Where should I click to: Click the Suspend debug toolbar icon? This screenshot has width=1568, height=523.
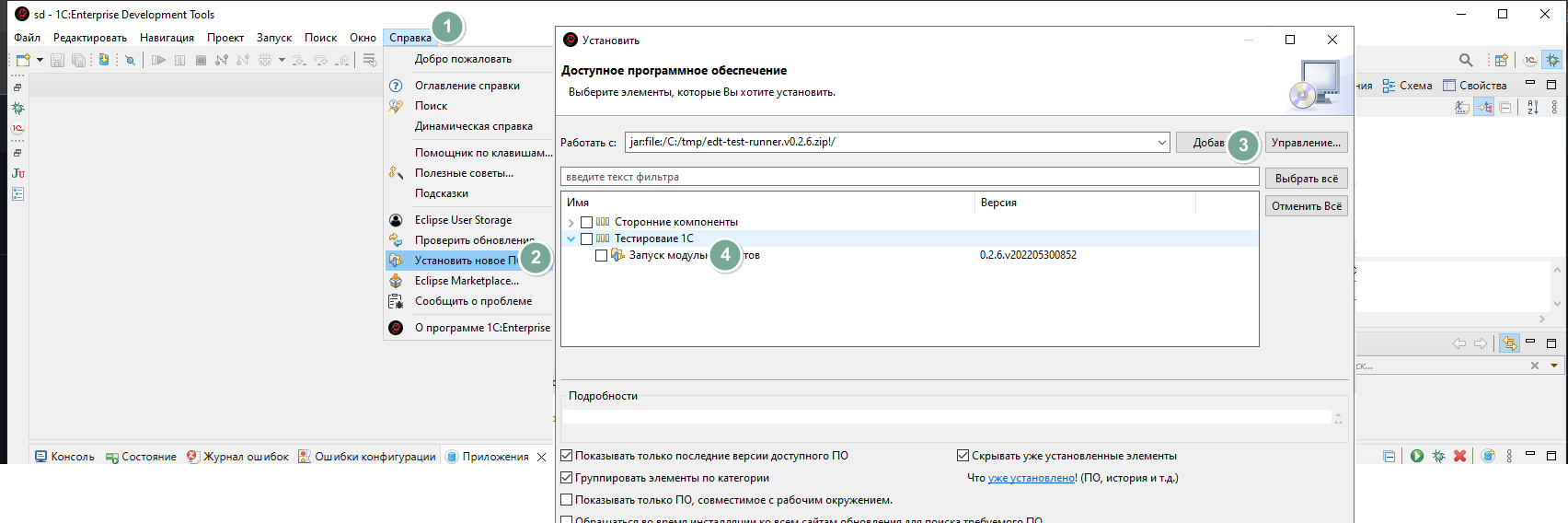click(x=179, y=60)
